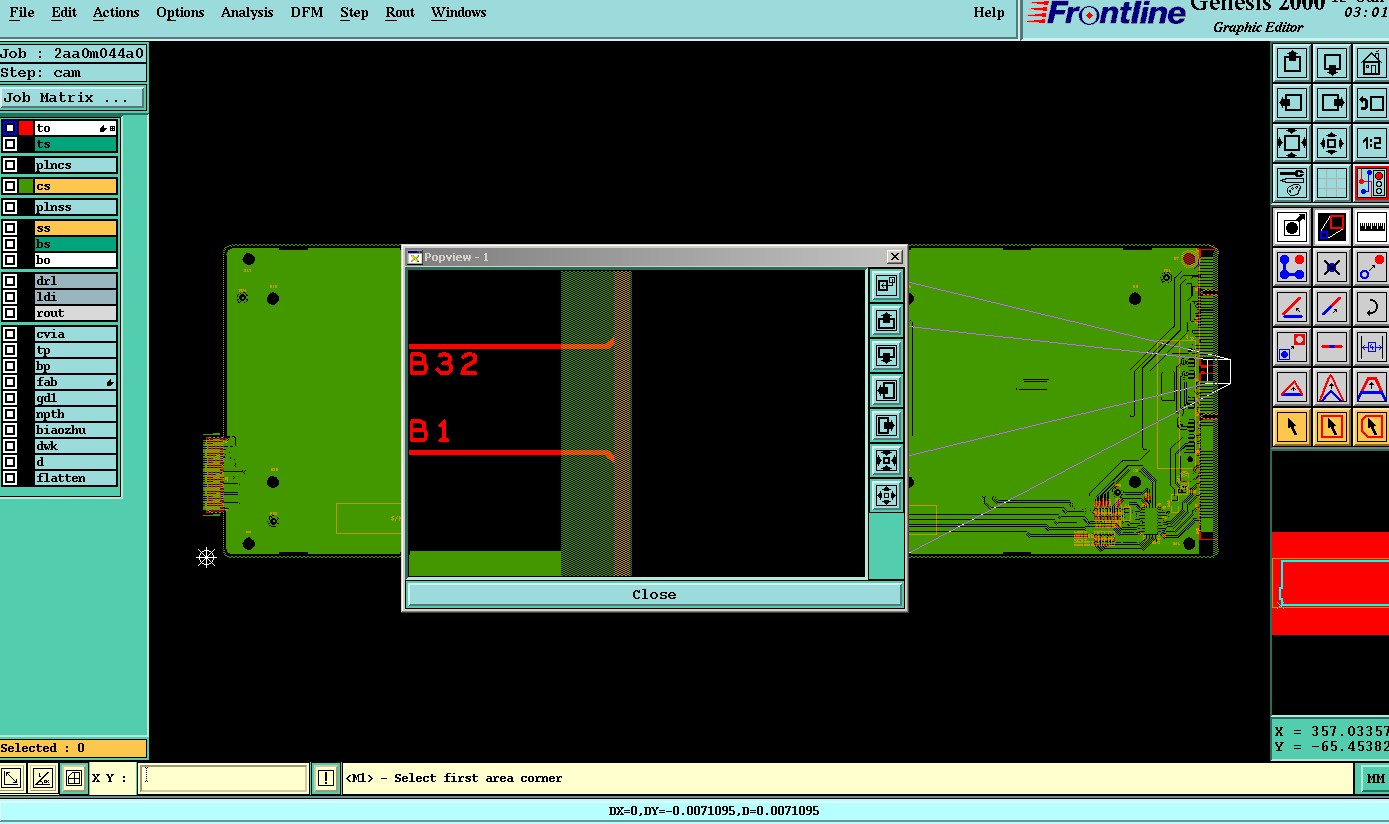Select the arrow in red polygon tool
This screenshot has height=824, width=1389.
1371,427
